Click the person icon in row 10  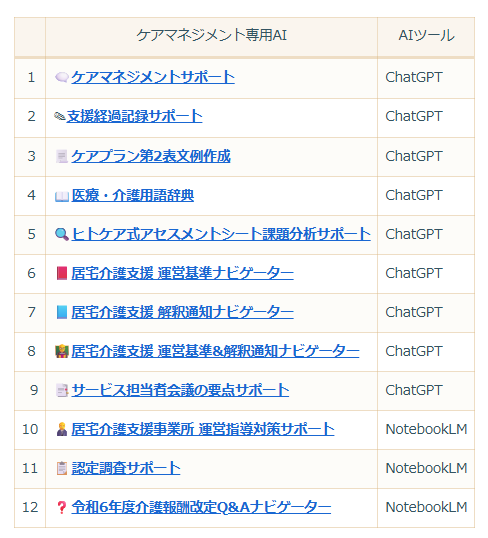click(x=62, y=429)
